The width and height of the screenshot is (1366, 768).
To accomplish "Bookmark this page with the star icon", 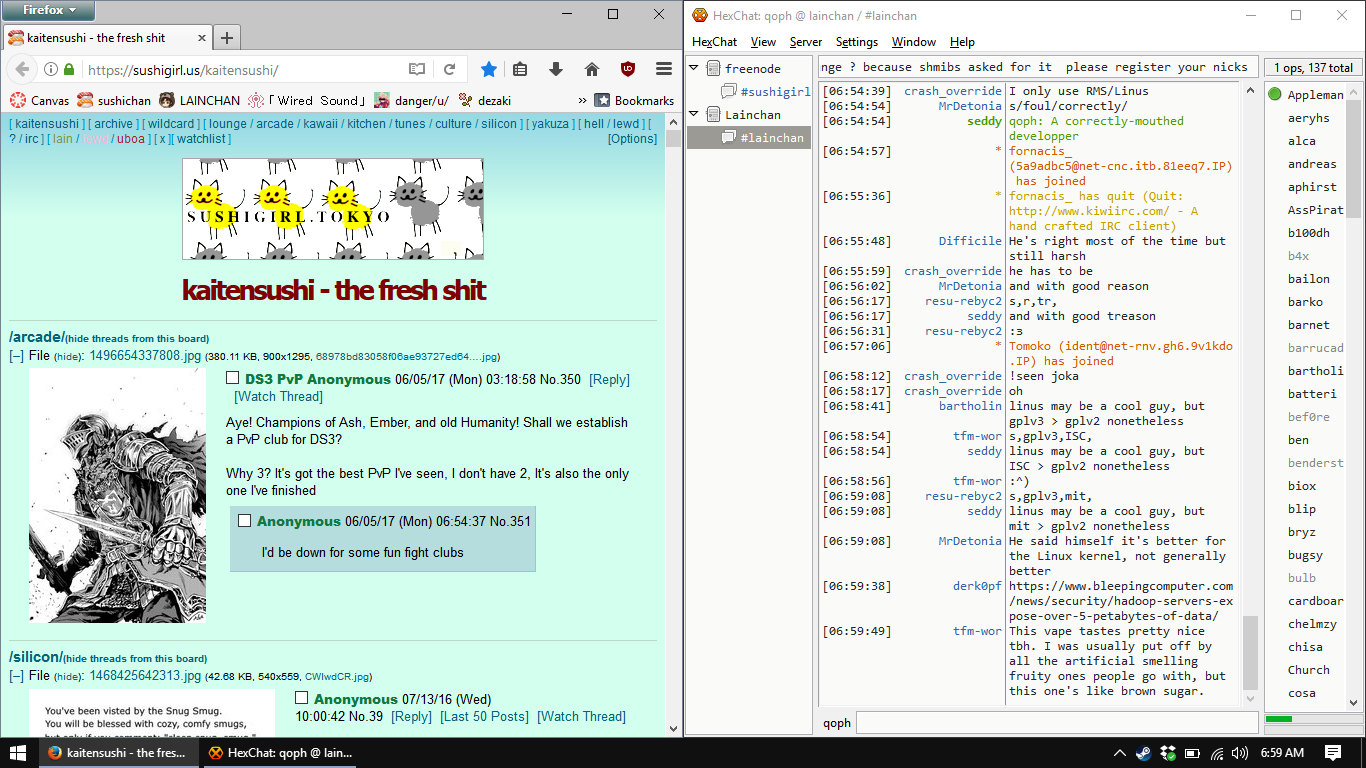I will coord(488,69).
